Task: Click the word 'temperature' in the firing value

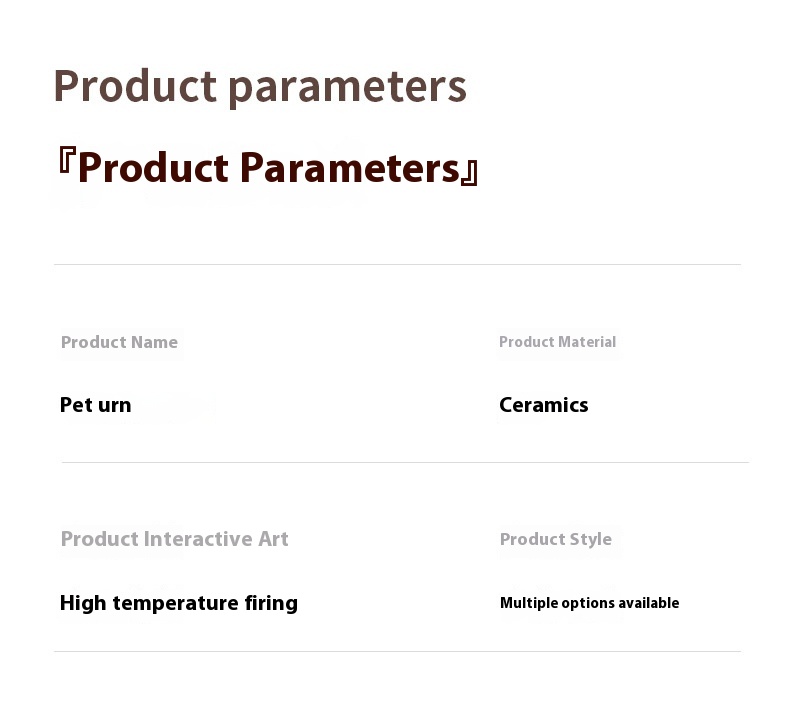Action: (175, 604)
